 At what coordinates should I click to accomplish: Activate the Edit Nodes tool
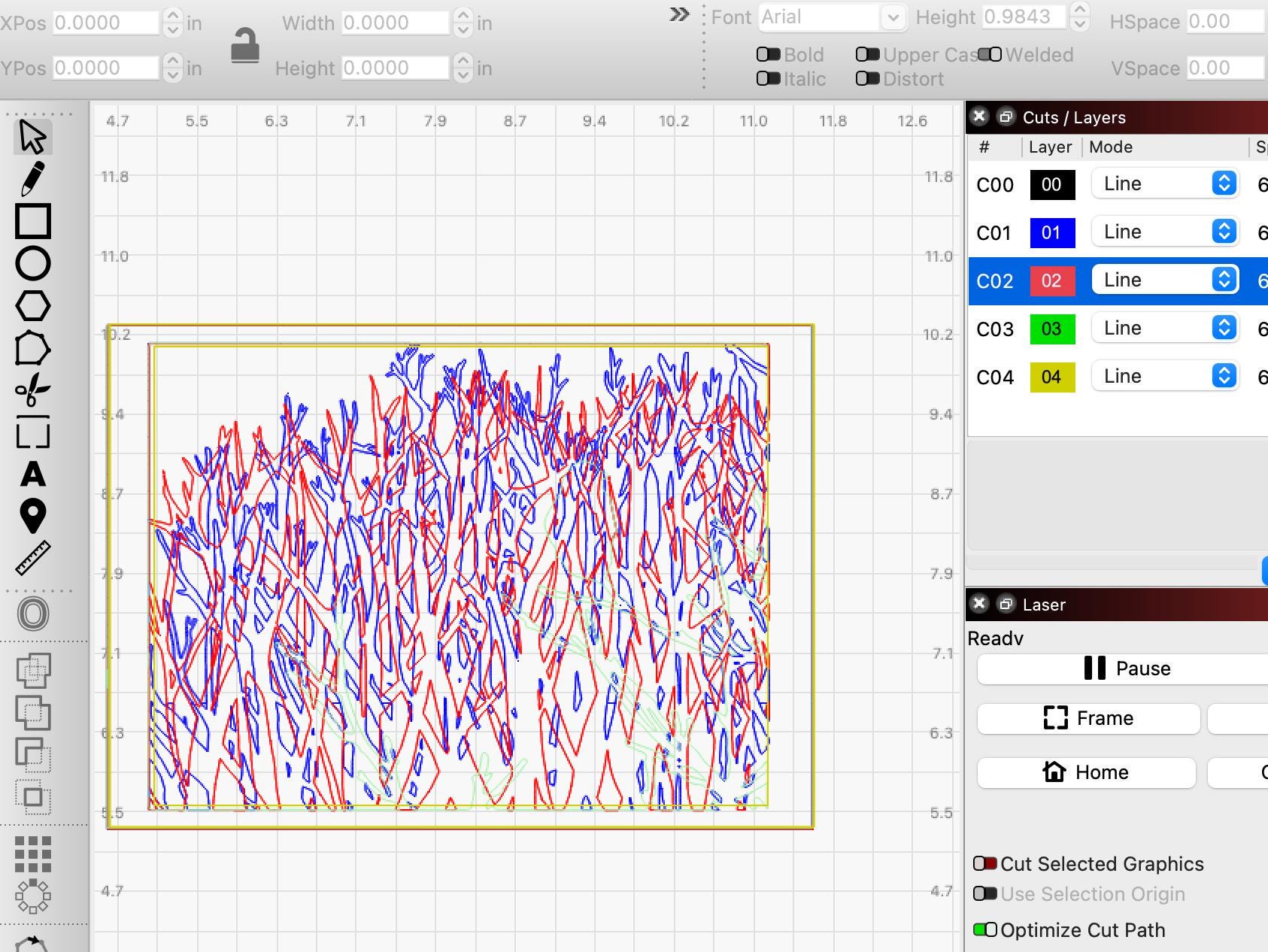click(x=32, y=349)
